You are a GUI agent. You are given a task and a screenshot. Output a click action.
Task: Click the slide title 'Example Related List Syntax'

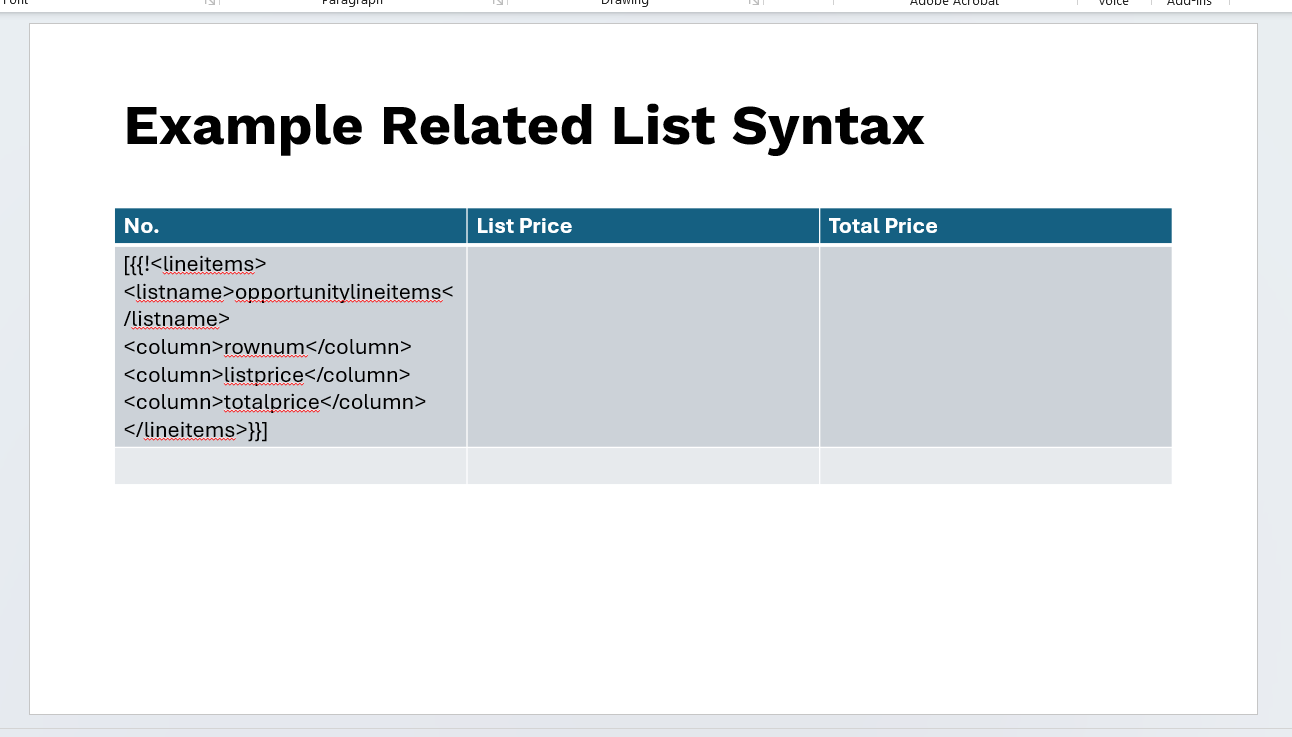523,127
